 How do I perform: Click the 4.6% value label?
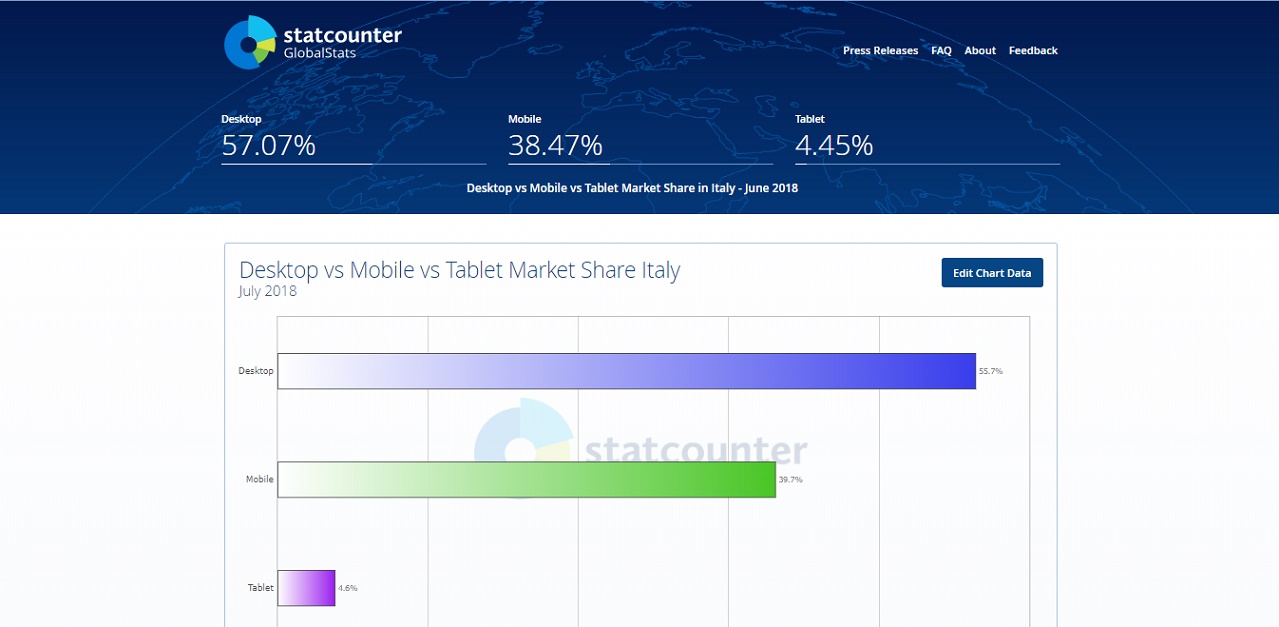(348, 588)
